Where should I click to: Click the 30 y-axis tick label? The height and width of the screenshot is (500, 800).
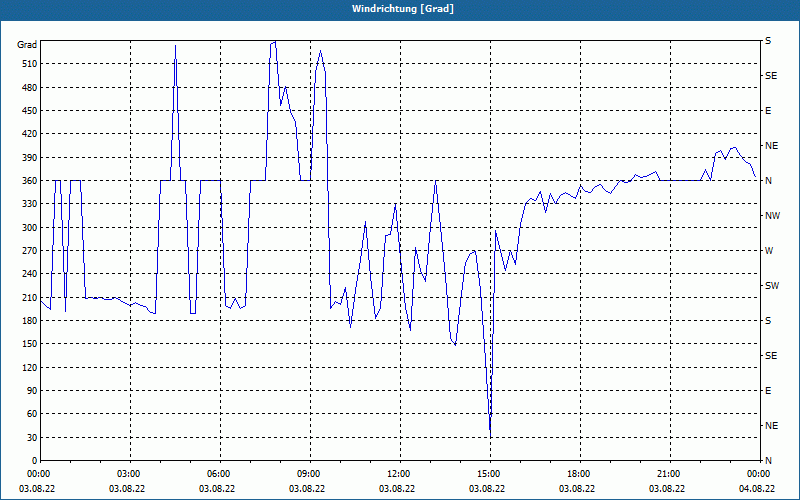31,437
